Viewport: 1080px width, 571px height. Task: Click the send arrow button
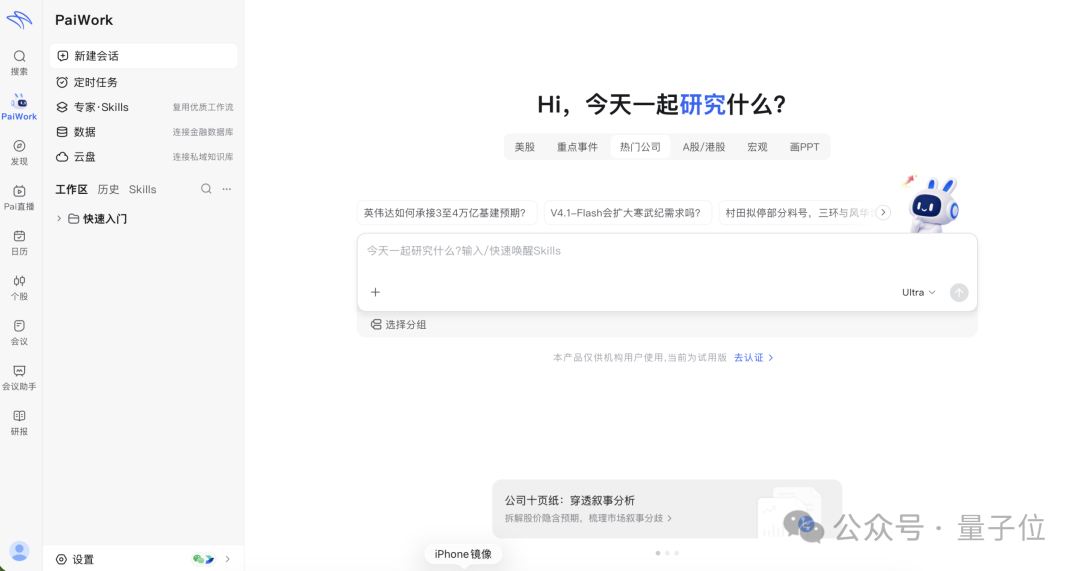(959, 293)
